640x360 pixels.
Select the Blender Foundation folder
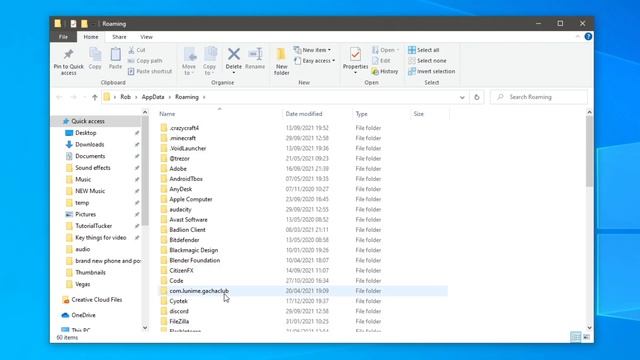194,260
